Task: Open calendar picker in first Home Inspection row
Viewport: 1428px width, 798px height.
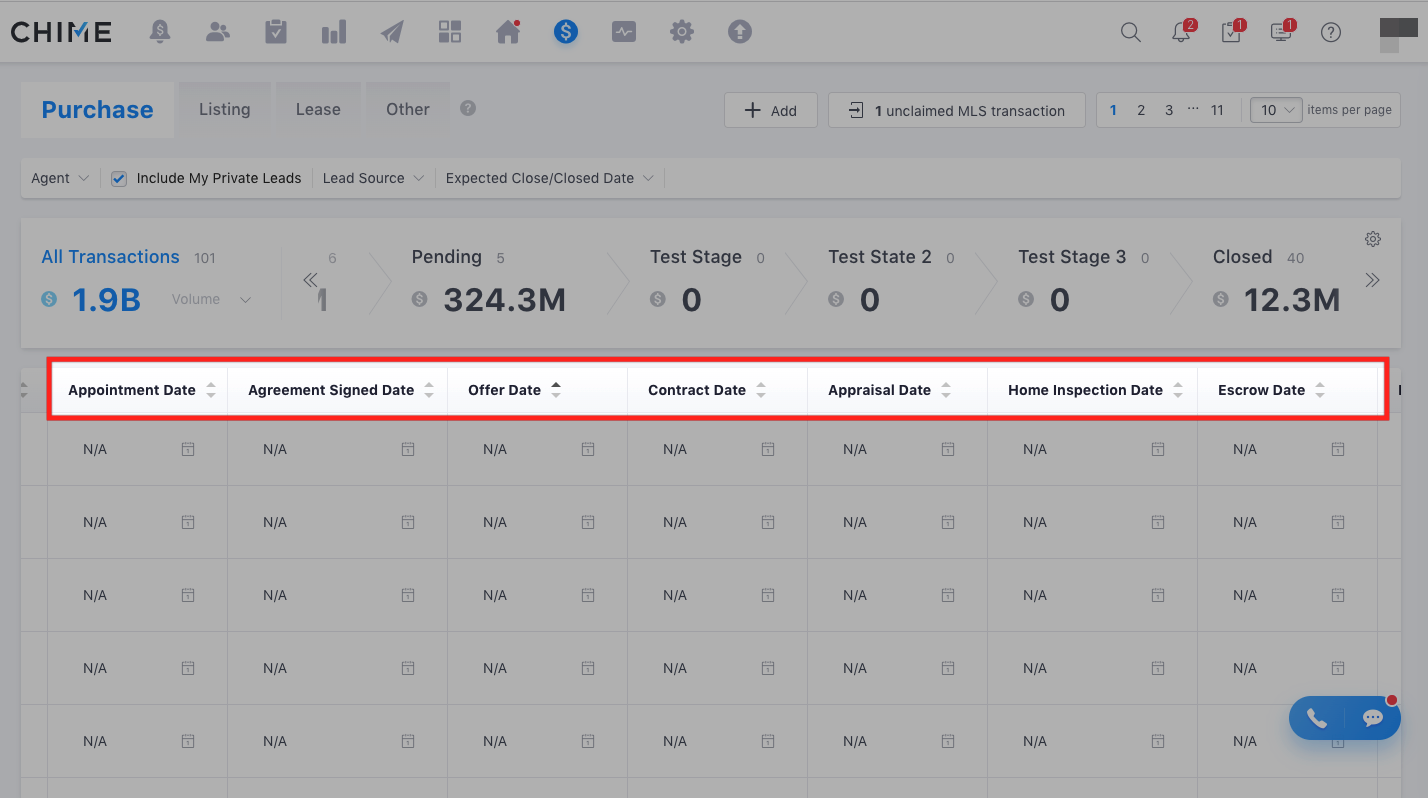Action: pos(1158,450)
